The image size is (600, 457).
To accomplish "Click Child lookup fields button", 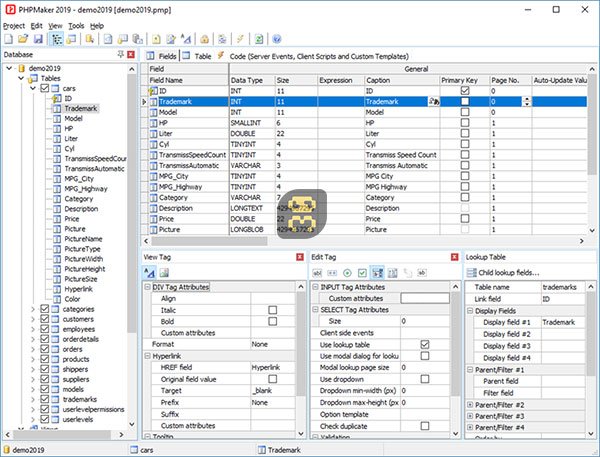I will pyautogui.click(x=503, y=273).
